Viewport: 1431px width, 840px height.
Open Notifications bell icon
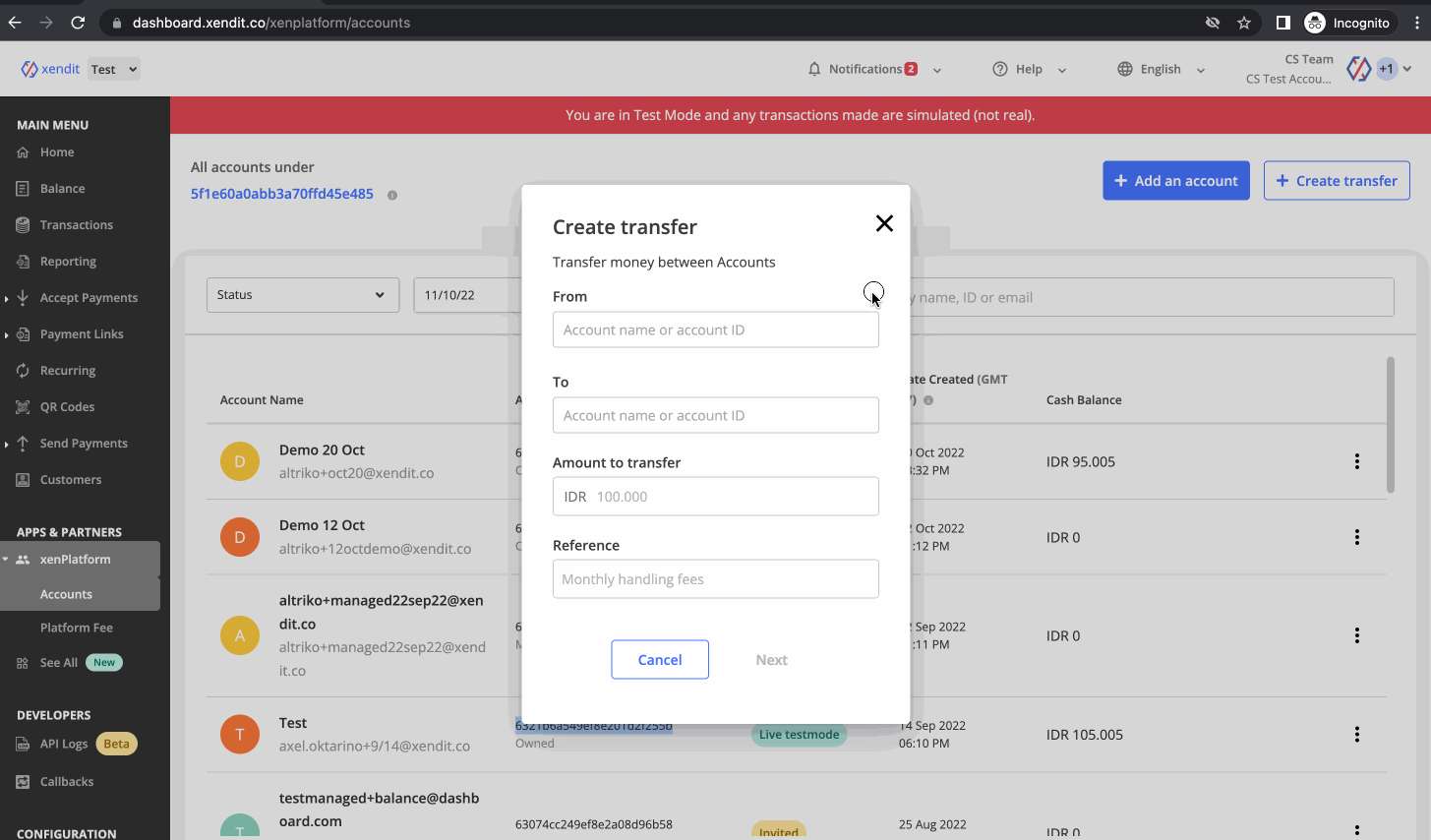click(x=814, y=69)
